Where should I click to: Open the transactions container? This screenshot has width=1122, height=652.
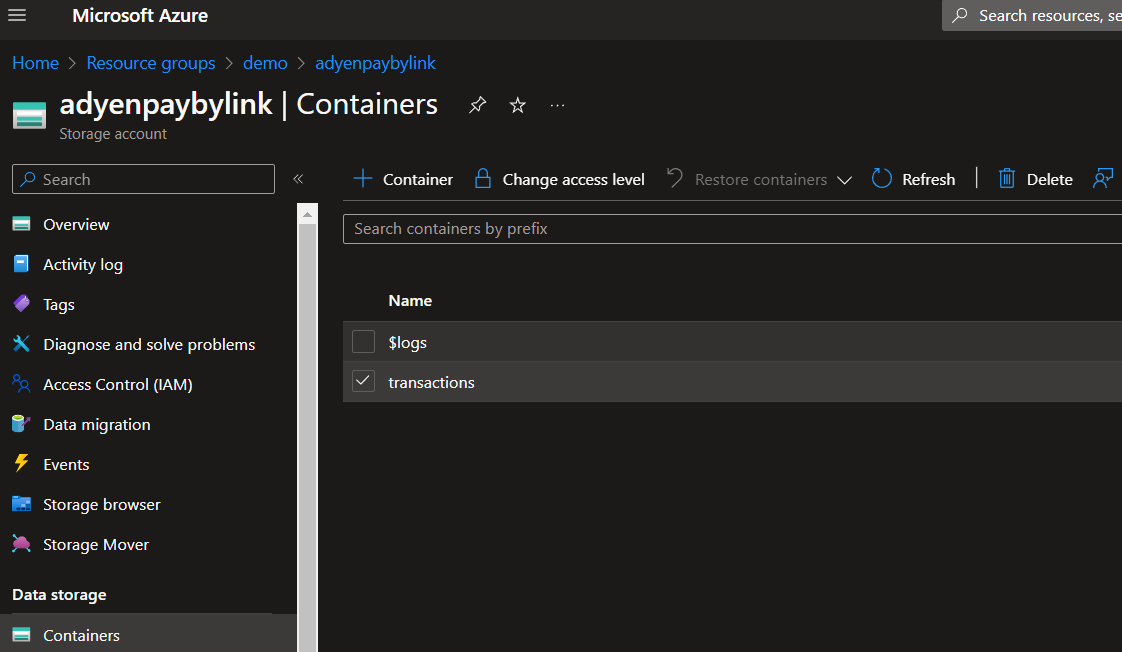431,382
